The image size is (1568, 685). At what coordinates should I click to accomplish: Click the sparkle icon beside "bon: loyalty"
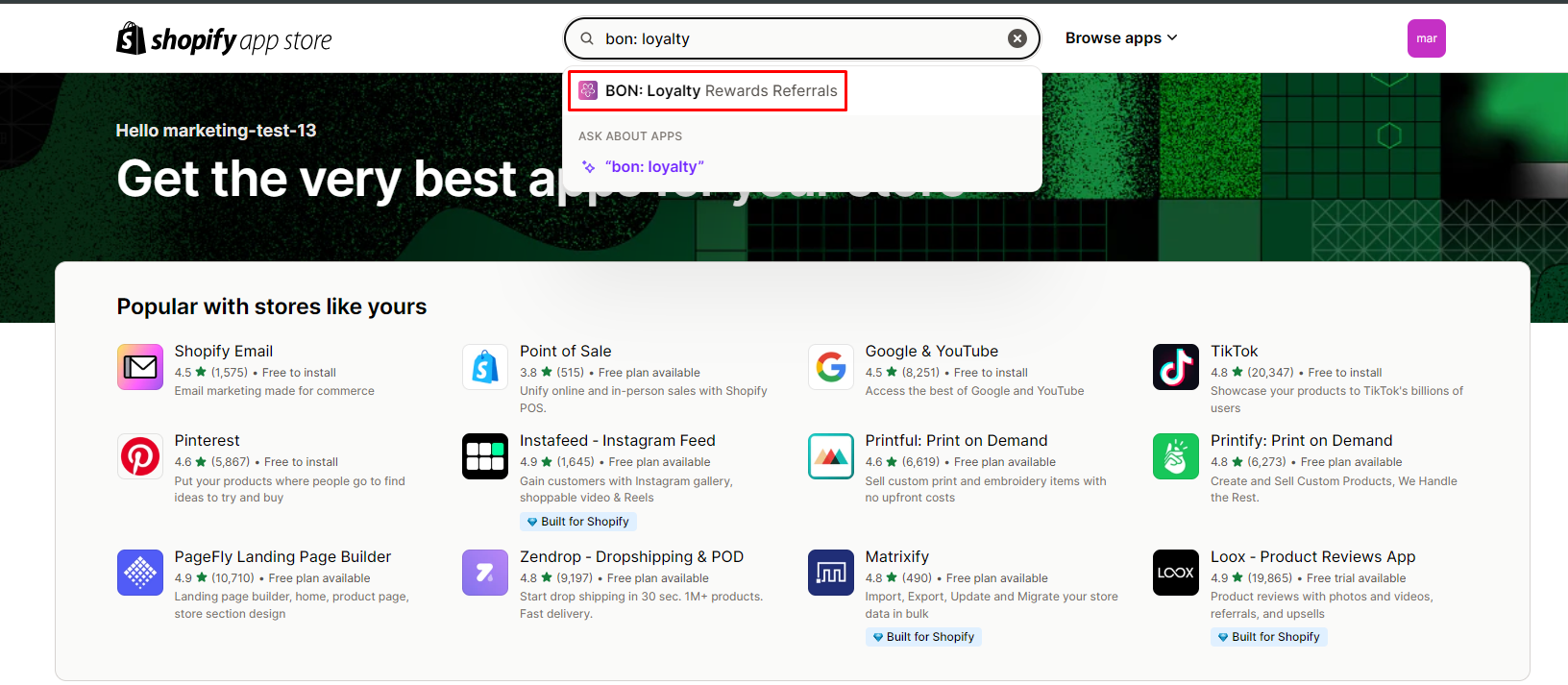[588, 167]
